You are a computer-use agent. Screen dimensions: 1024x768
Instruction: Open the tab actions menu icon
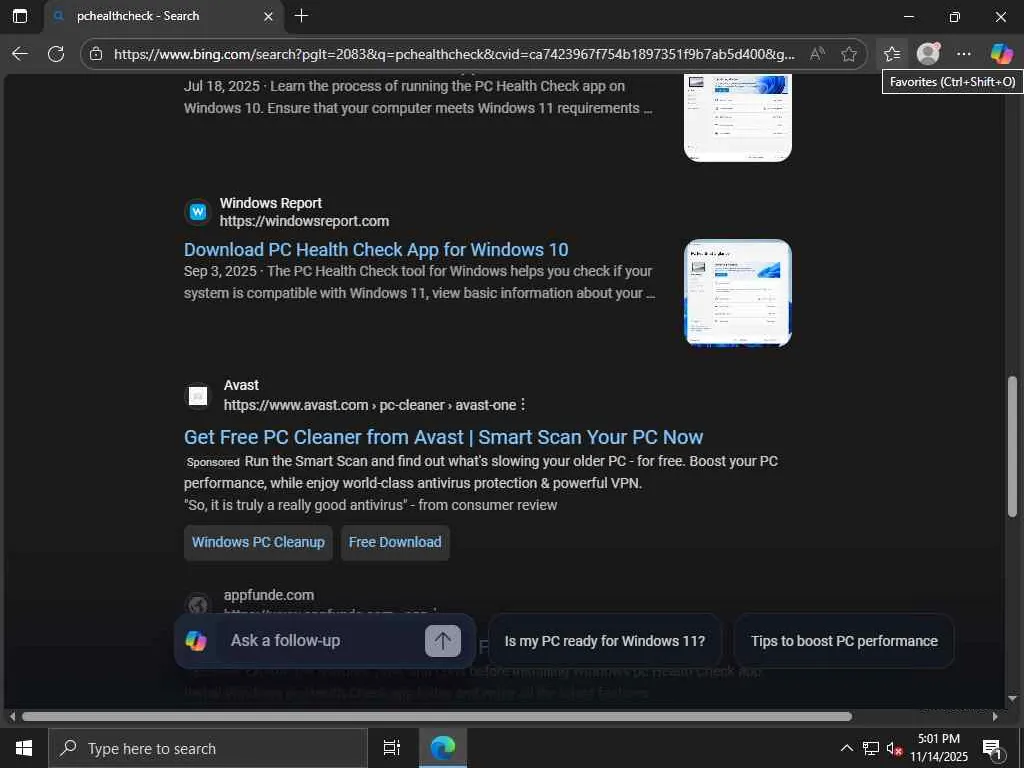[x=20, y=16]
